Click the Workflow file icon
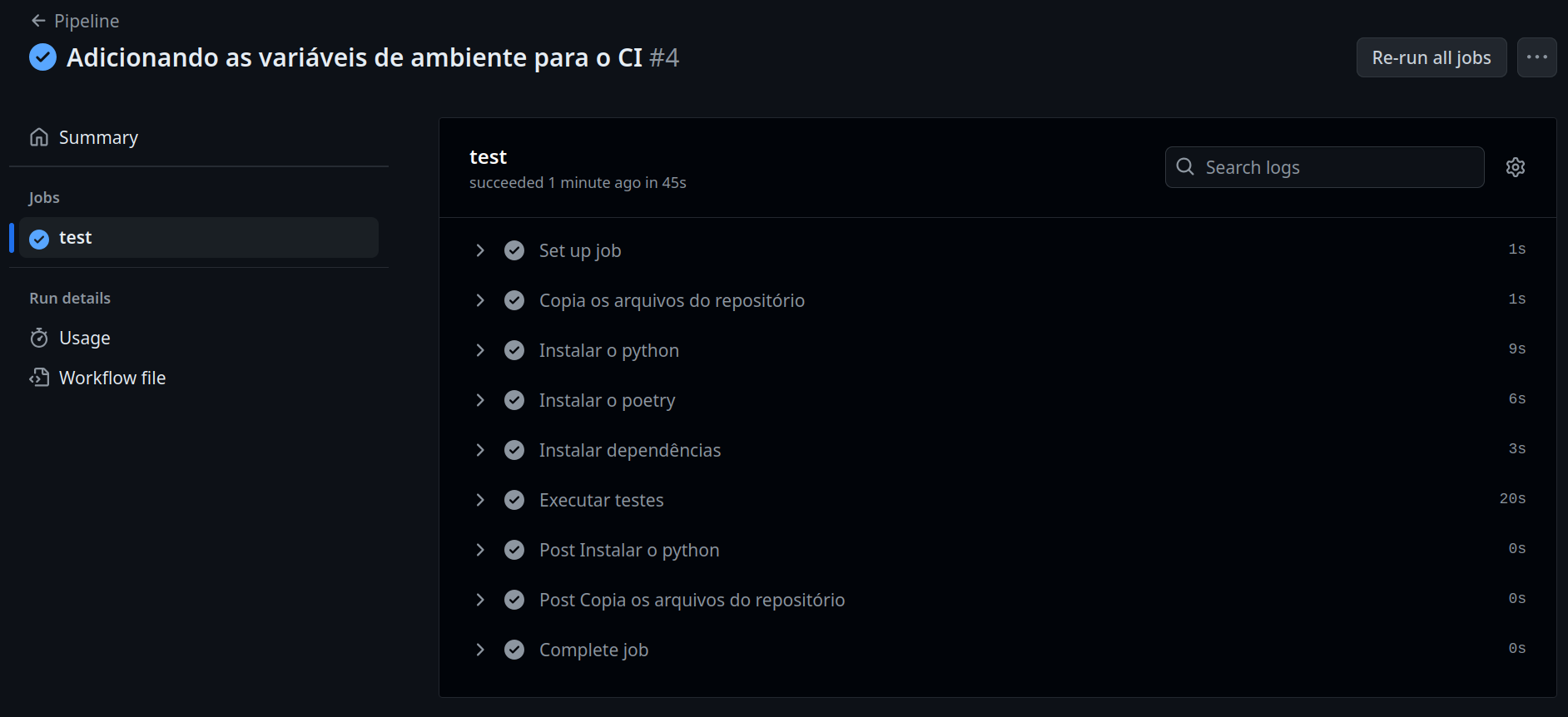Image resolution: width=1568 pixels, height=717 pixels. [39, 378]
